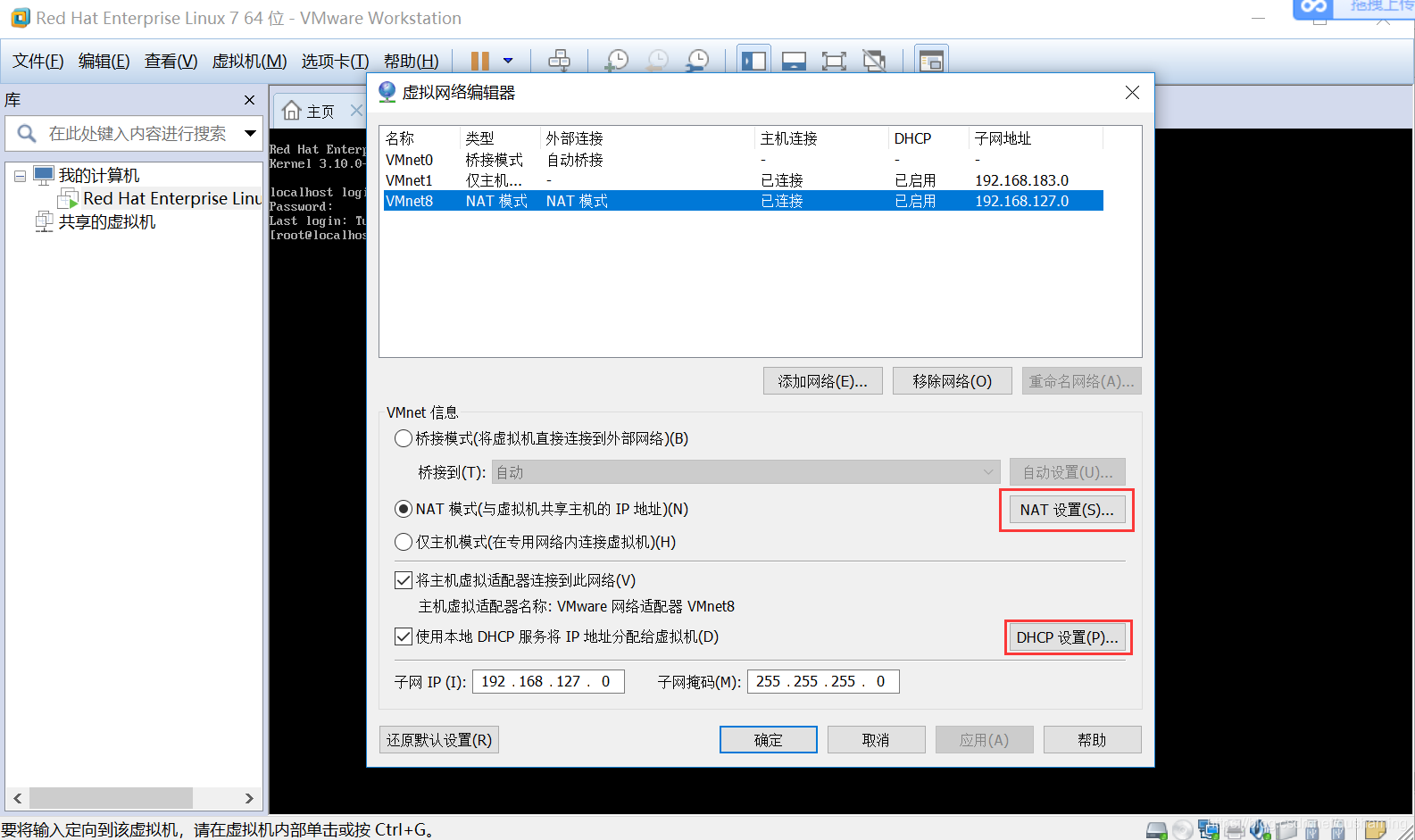This screenshot has height=840, width=1415.
Task: Click the library scrollbar left arrow
Action: (x=17, y=798)
